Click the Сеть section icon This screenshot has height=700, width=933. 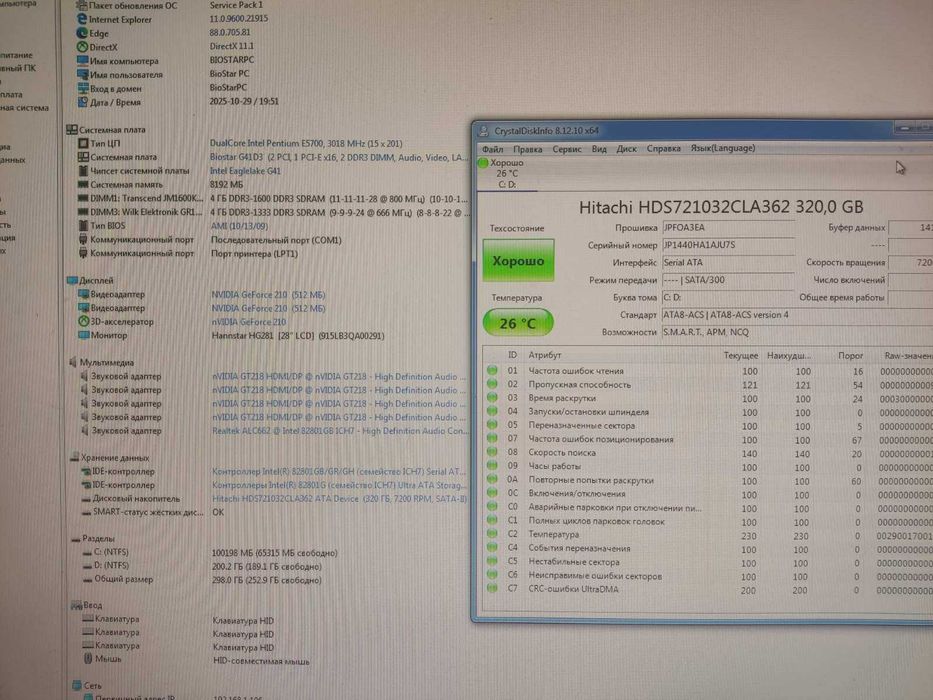76,685
